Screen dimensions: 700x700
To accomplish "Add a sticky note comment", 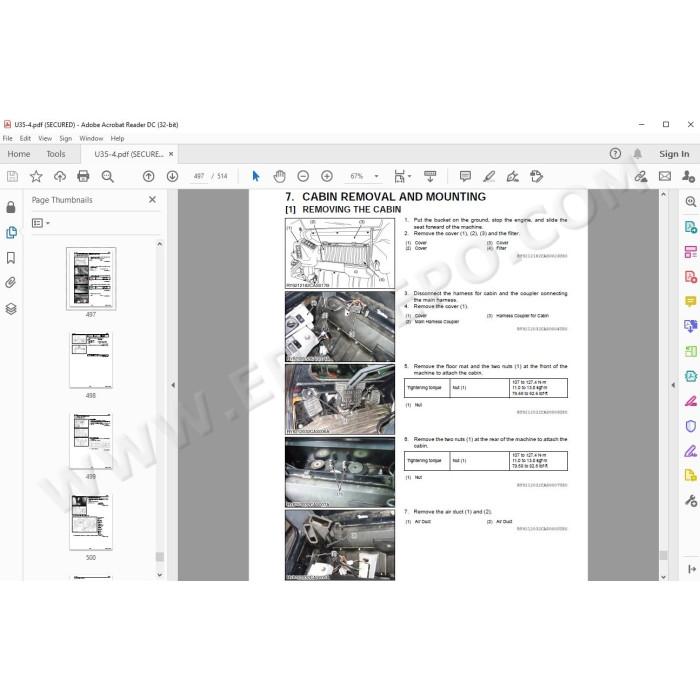I will (x=465, y=176).
